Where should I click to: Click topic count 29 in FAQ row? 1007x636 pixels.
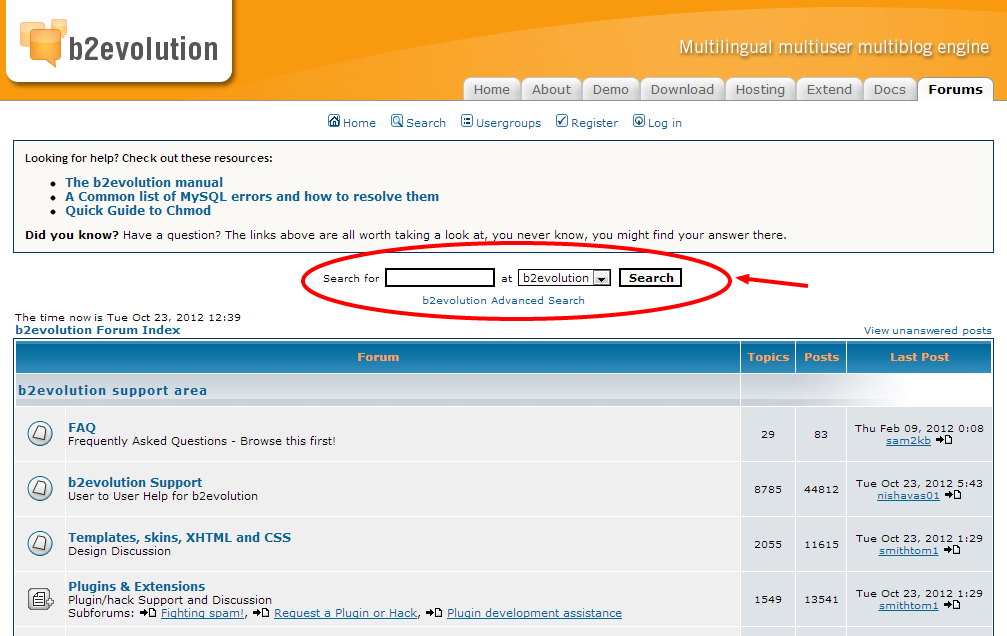tap(768, 434)
